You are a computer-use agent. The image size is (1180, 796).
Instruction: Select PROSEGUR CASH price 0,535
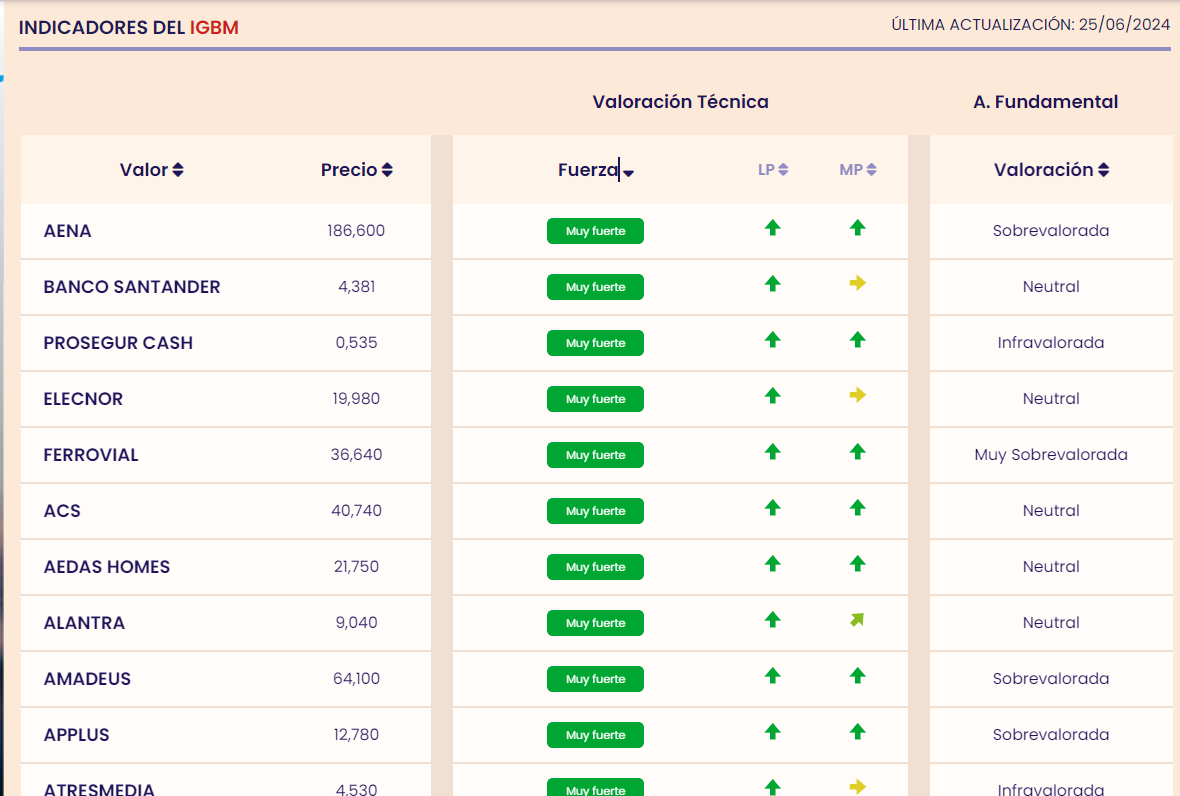click(357, 343)
